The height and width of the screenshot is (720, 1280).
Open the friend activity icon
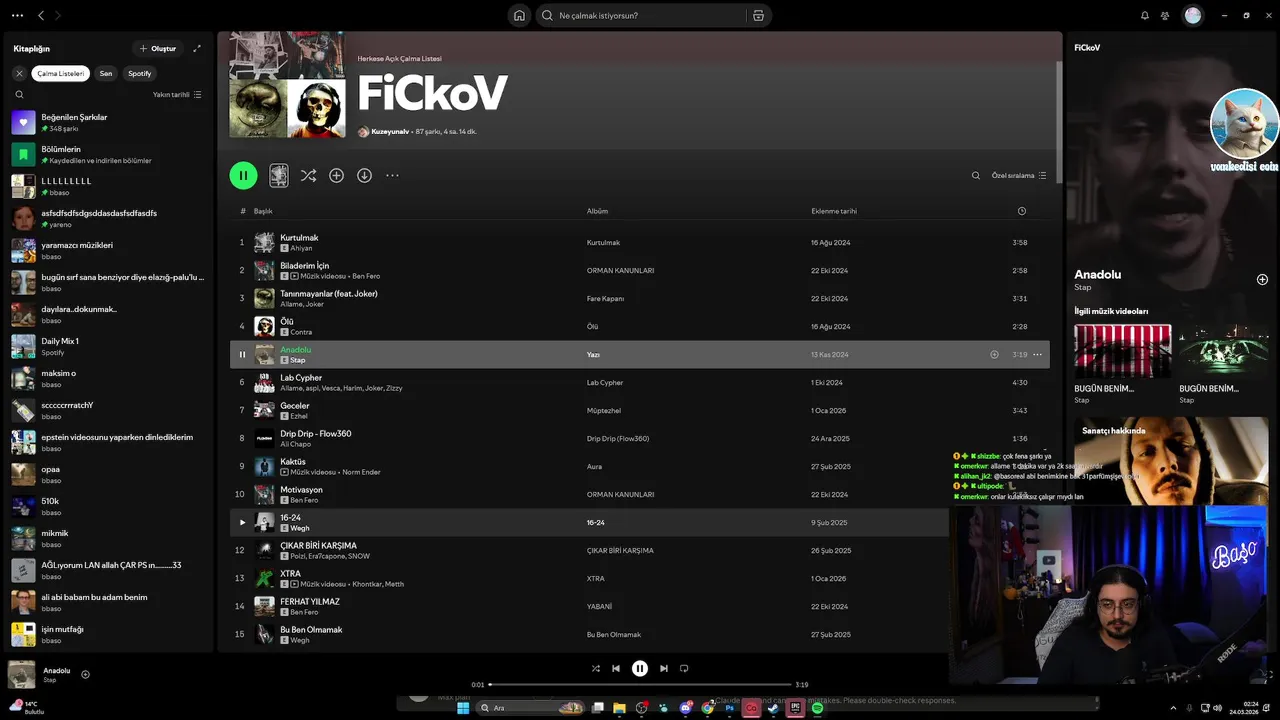[1165, 15]
